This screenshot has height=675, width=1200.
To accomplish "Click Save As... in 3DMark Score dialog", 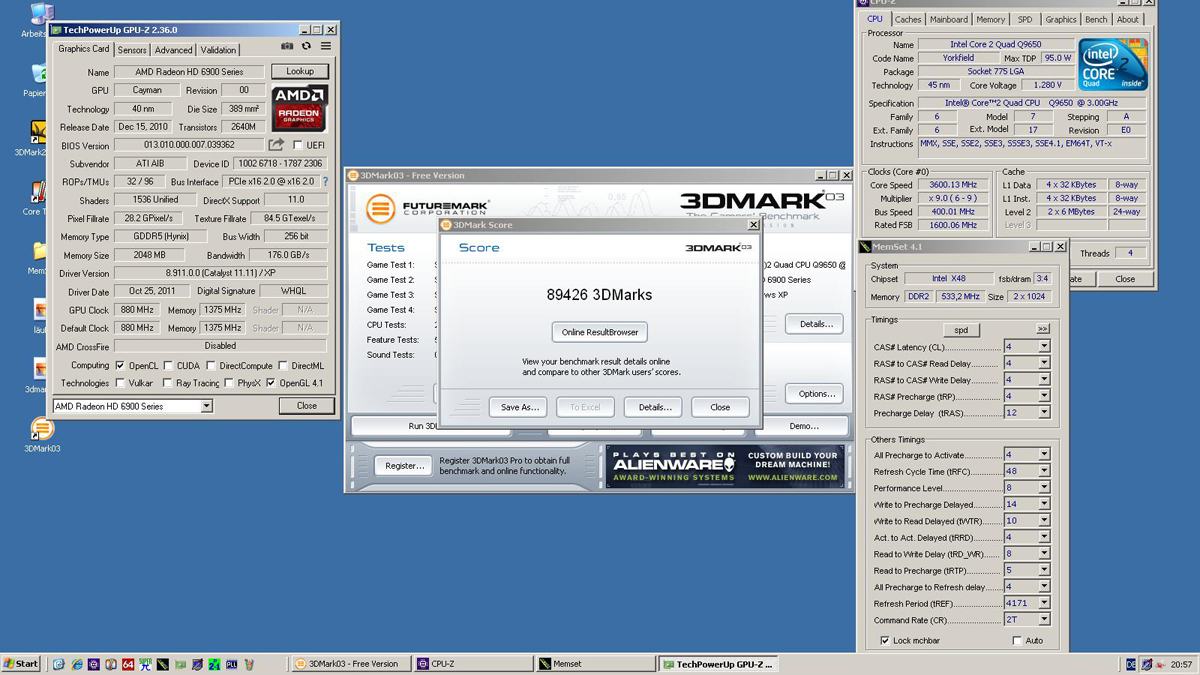I will [519, 407].
